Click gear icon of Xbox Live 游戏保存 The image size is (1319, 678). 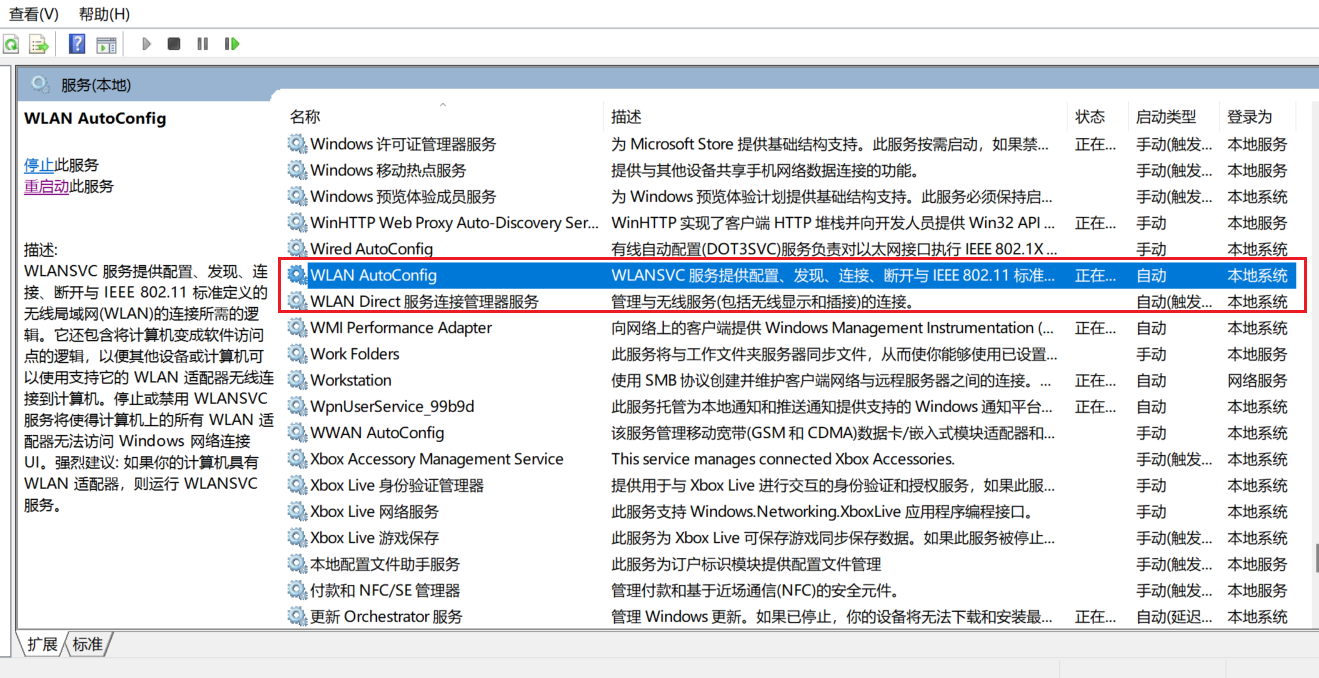297,538
